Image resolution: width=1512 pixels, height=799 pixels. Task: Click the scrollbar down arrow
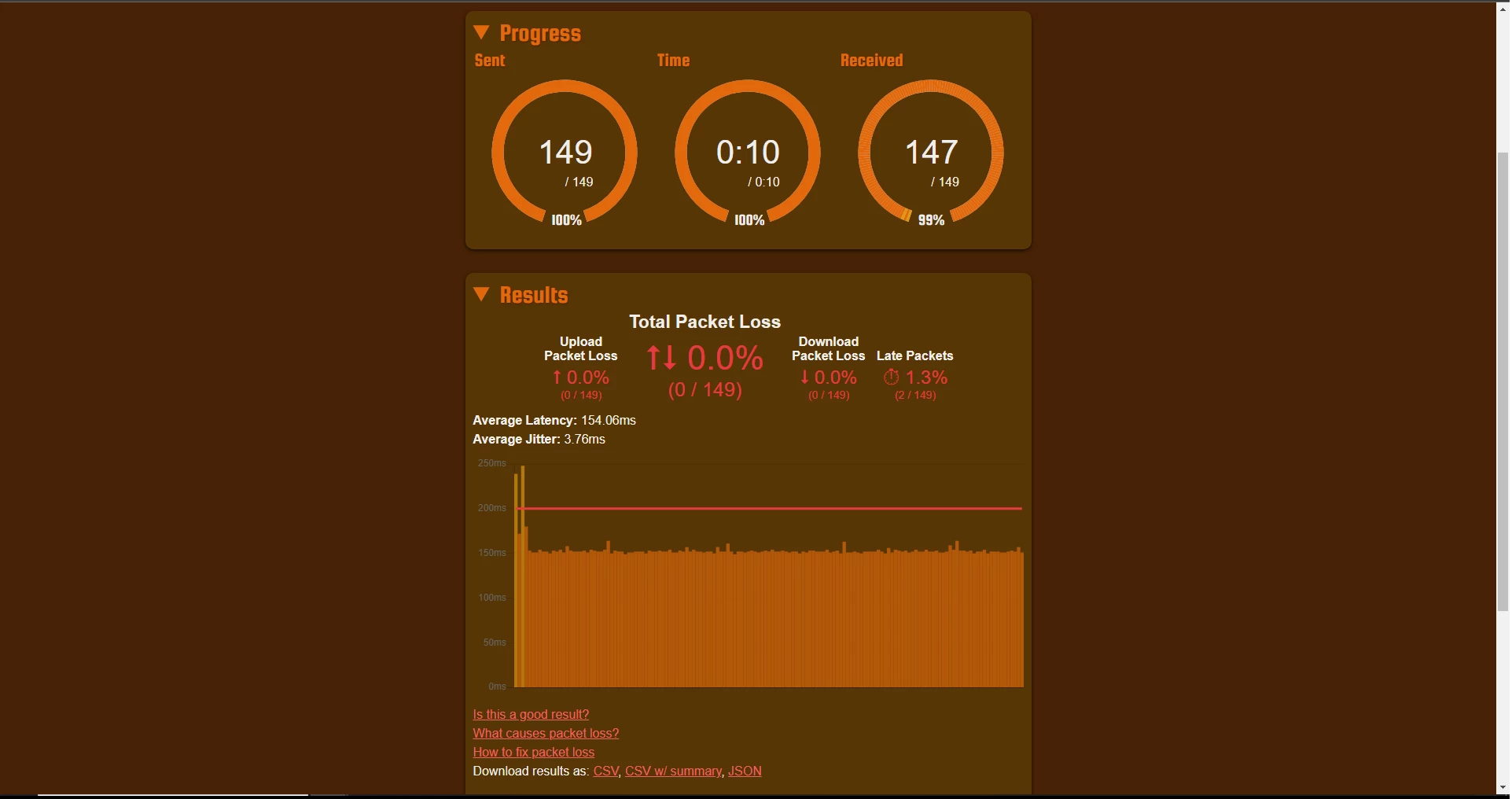tap(1503, 788)
